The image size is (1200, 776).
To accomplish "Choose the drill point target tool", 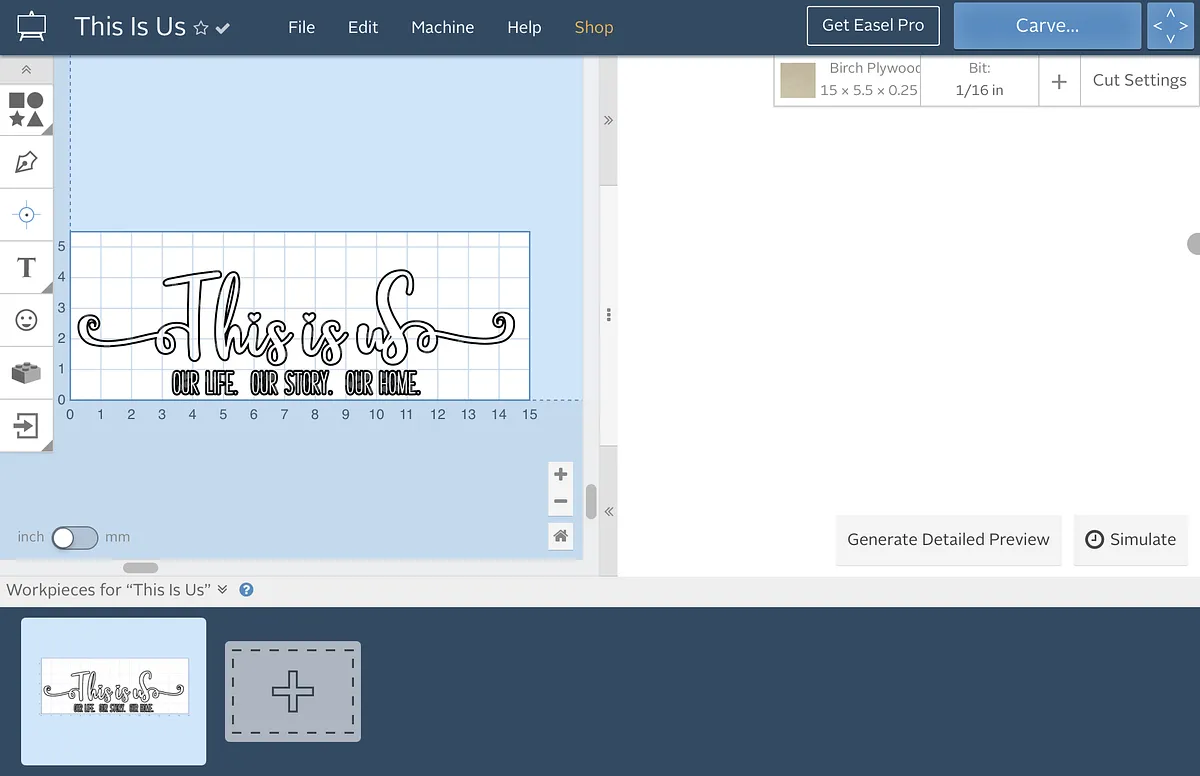I will coord(26,215).
